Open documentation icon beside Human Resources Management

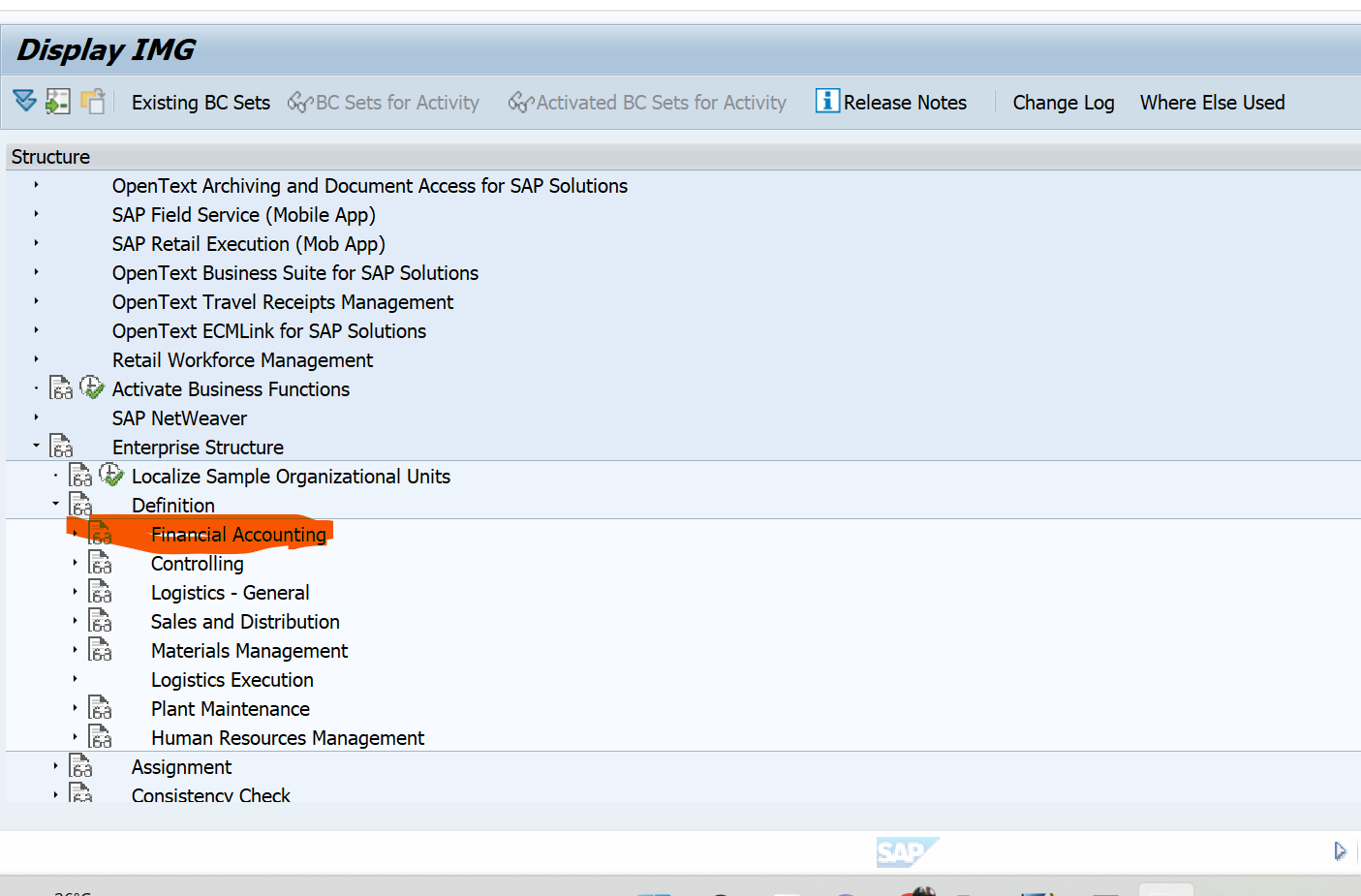tap(100, 737)
